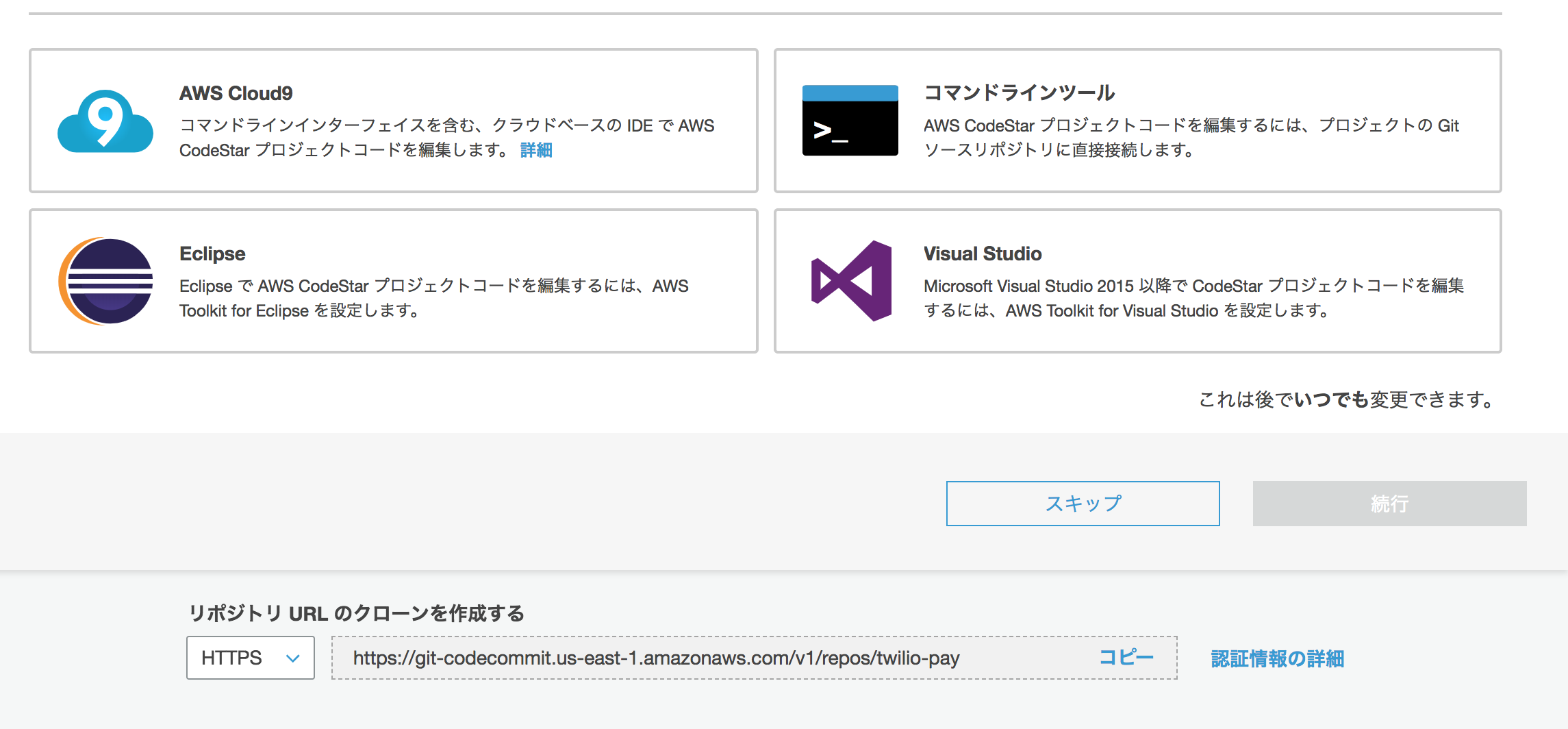Click the Visual Studio logo icon
Image resolution: width=1568 pixels, height=729 pixels.
click(851, 281)
